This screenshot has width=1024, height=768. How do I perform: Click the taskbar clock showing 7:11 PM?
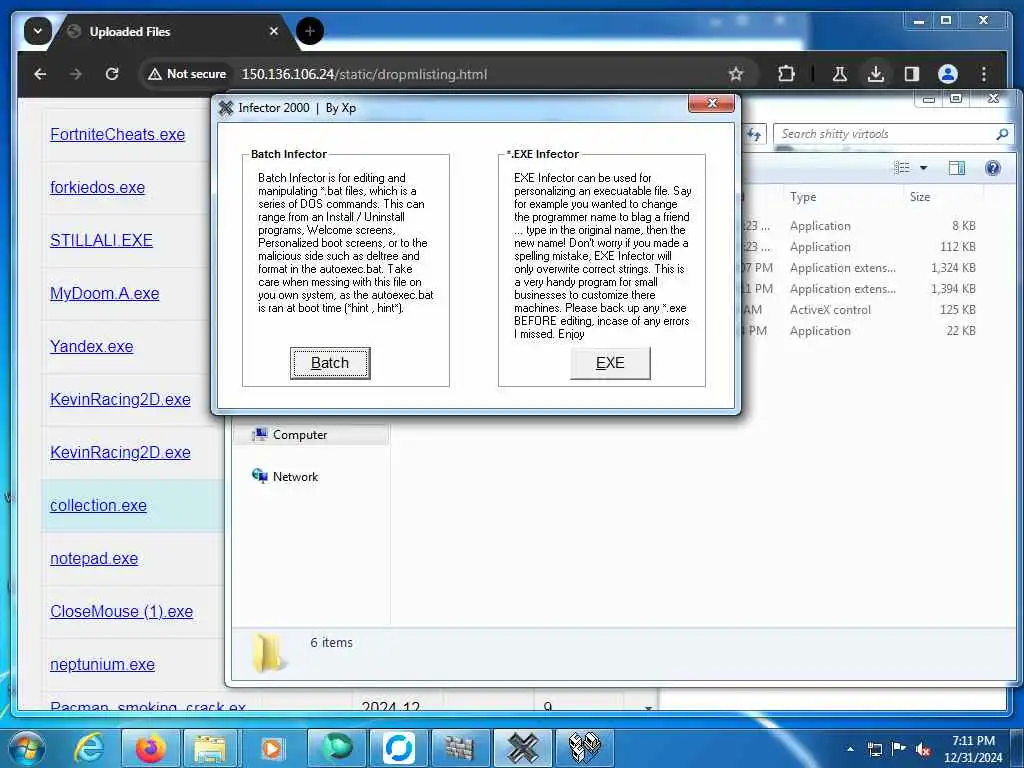coord(972,749)
